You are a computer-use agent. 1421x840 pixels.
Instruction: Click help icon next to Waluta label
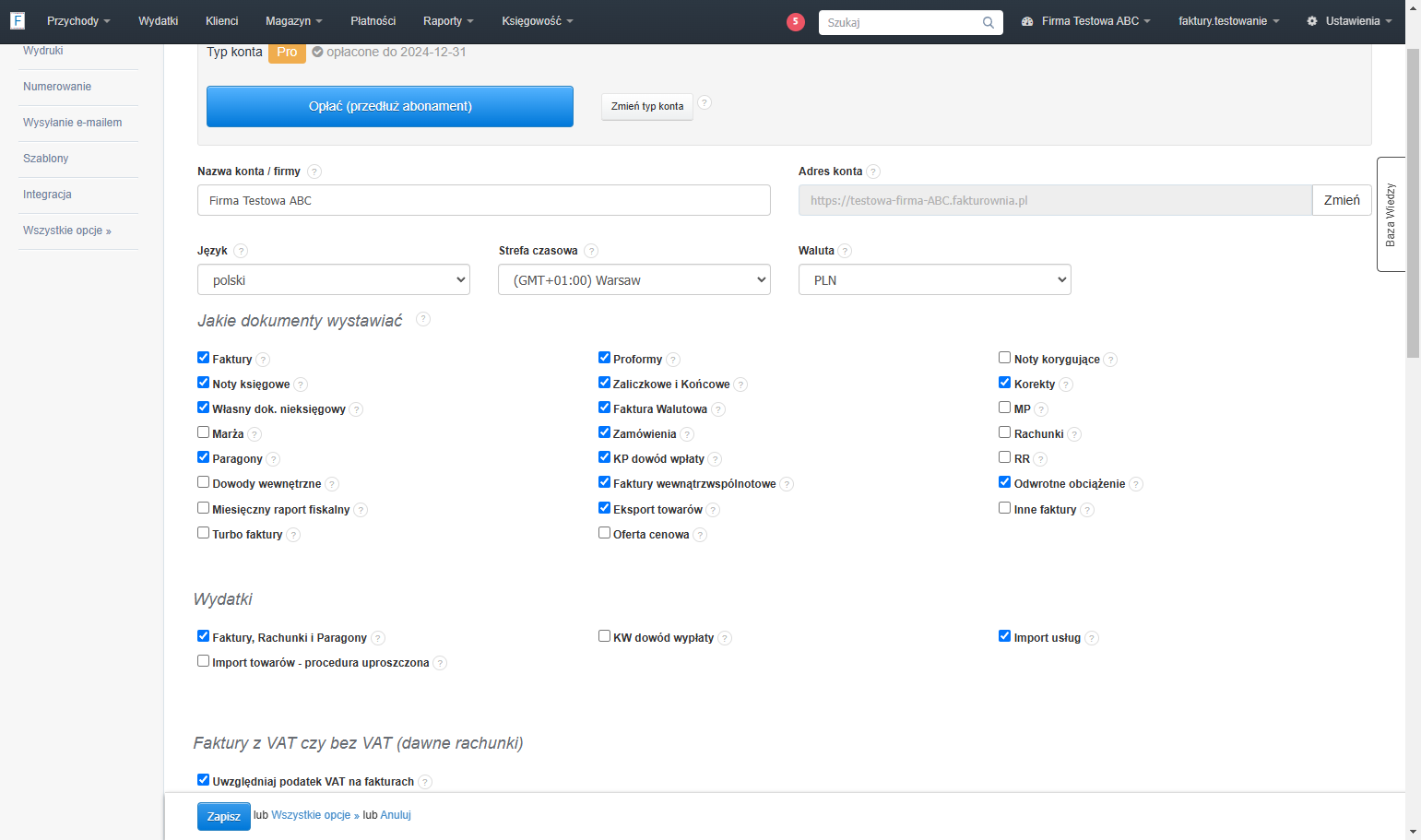pos(845,251)
